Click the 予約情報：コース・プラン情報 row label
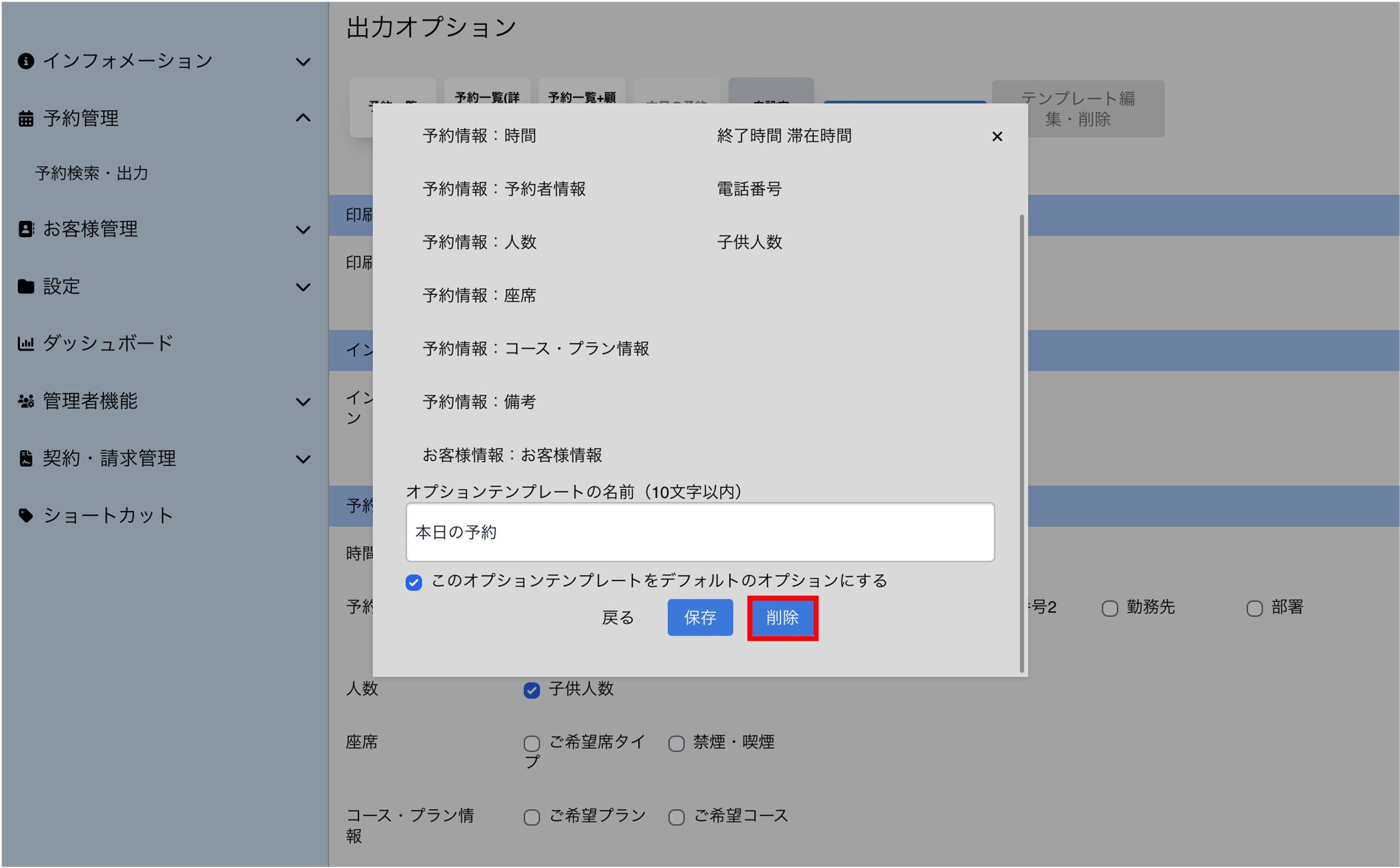1400x868 pixels. click(x=536, y=348)
